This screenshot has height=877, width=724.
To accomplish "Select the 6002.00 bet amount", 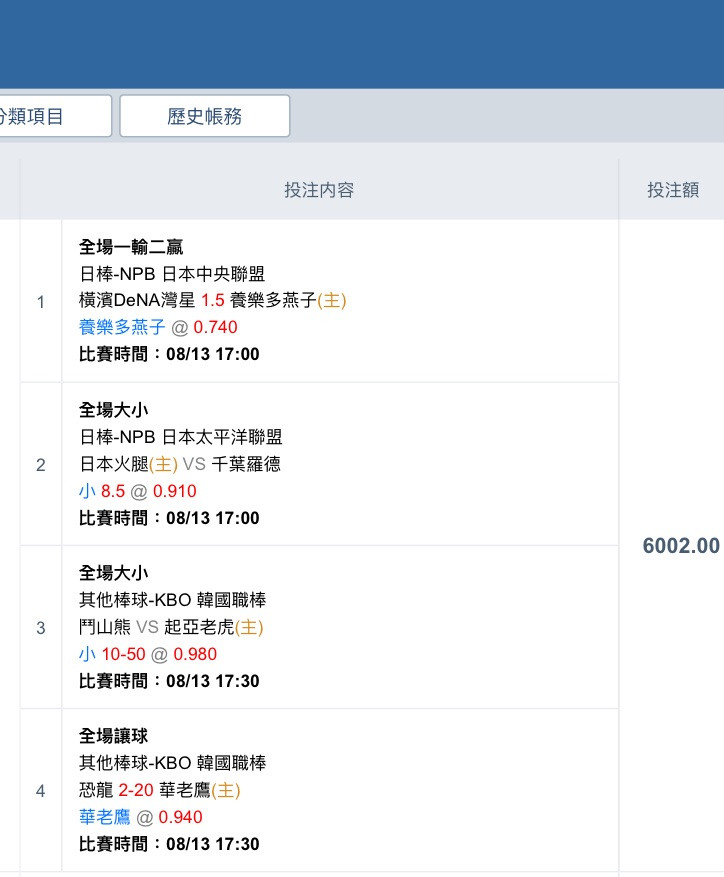I will coord(681,545).
